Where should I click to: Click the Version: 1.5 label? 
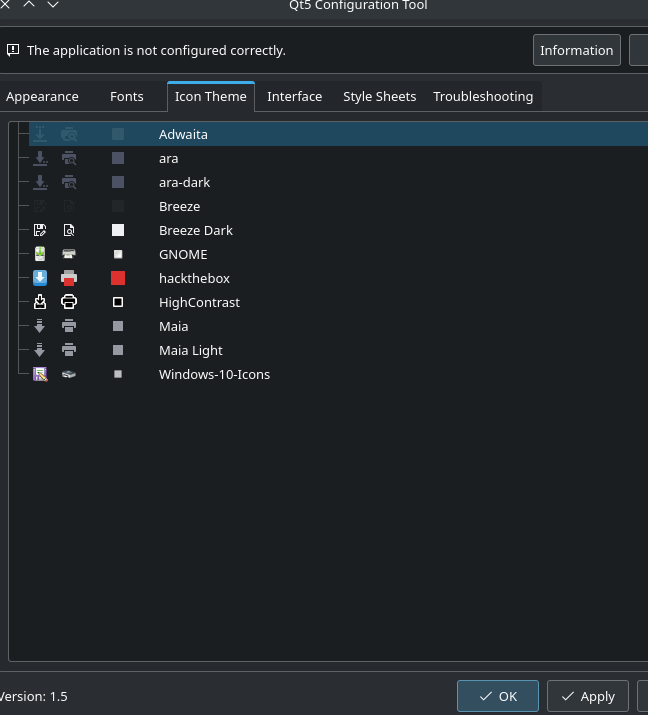(34, 696)
